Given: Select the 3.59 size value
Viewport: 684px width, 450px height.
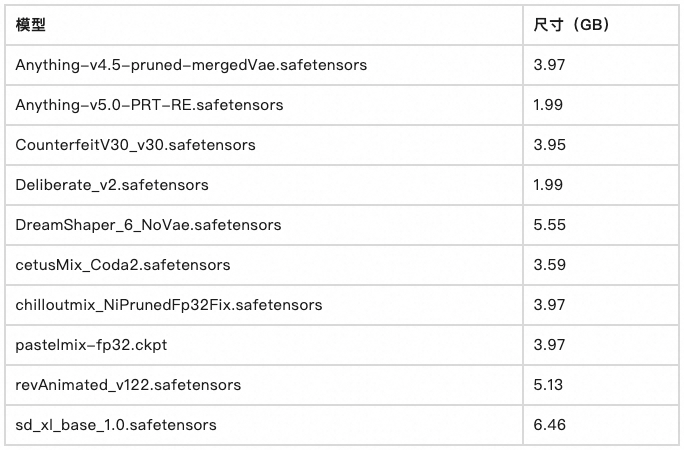Looking at the screenshot, I should click(x=550, y=265).
